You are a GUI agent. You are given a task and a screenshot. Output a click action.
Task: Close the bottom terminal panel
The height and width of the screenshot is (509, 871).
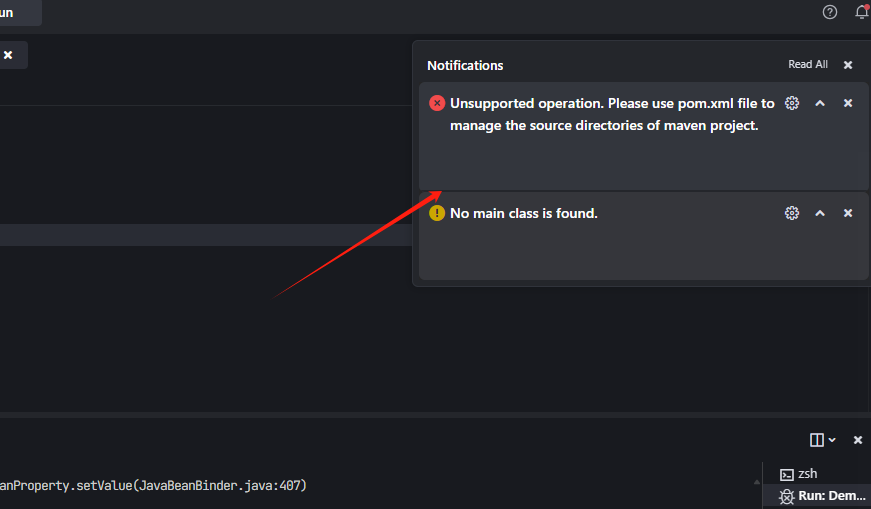(x=857, y=440)
